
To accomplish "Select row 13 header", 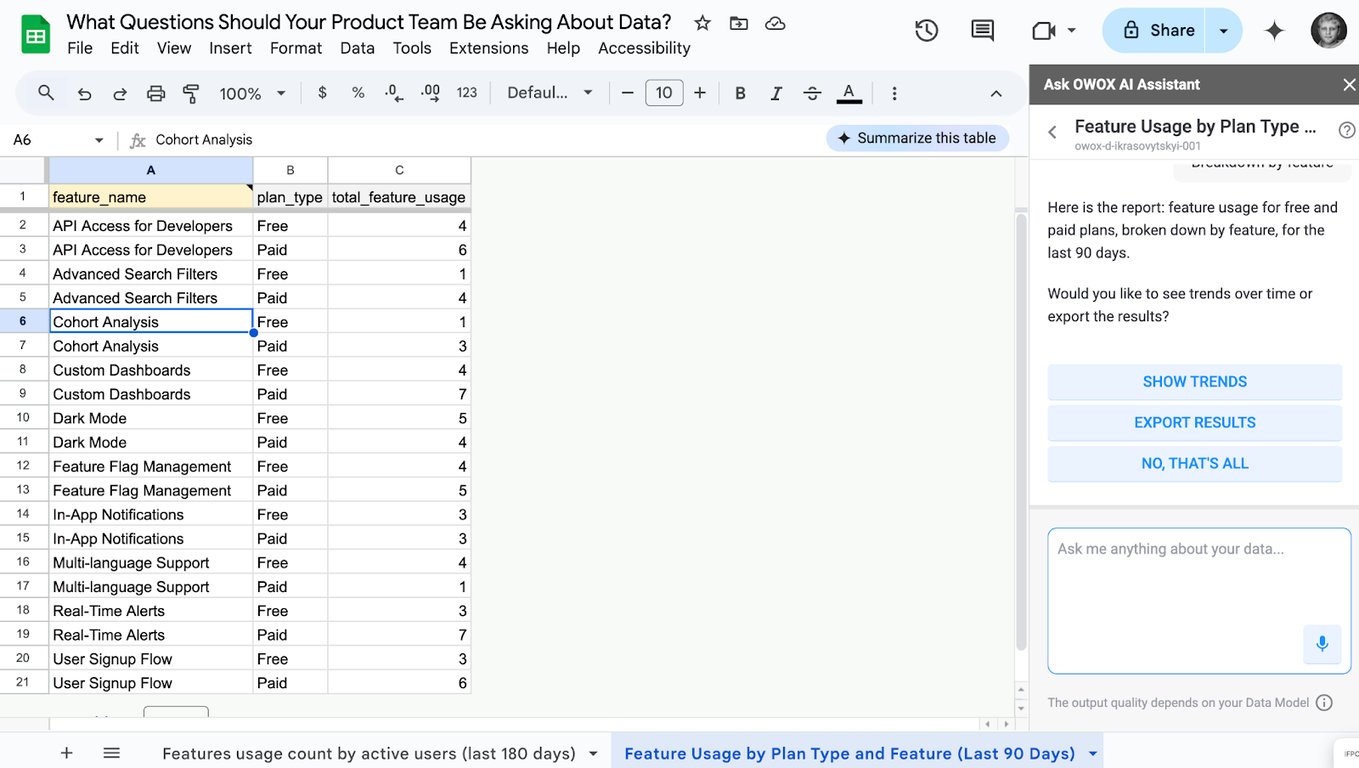I will click(x=23, y=490).
